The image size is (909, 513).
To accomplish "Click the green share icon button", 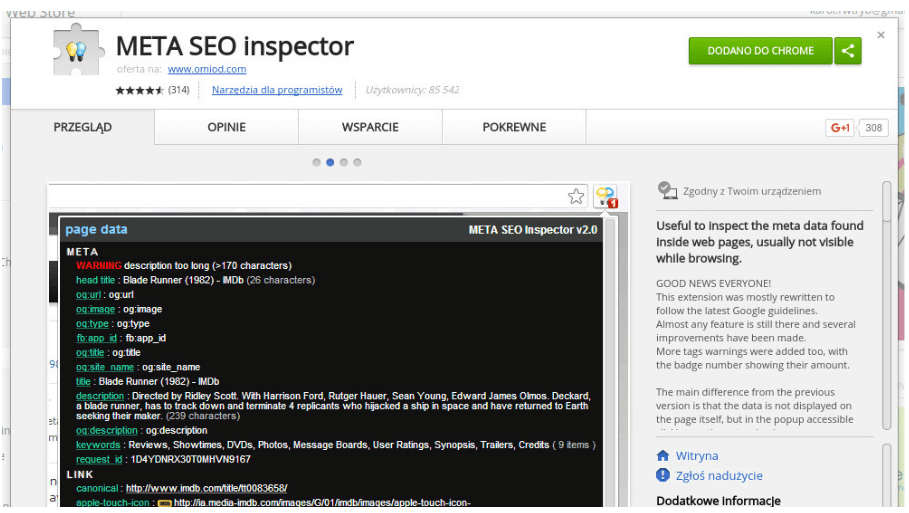I will 848,51.
